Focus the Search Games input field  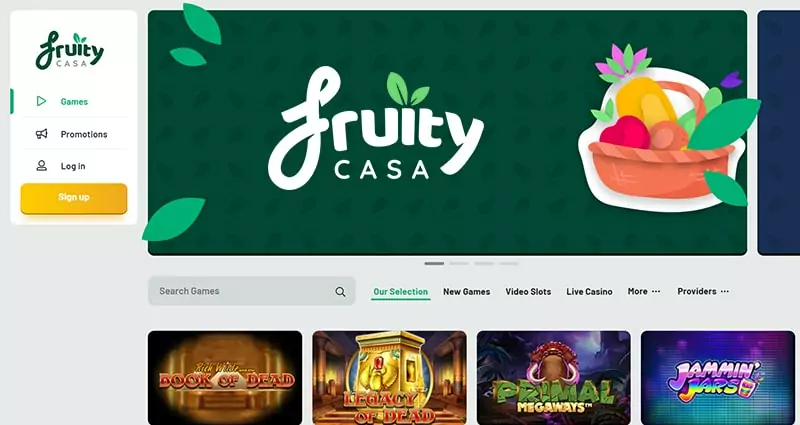252,291
